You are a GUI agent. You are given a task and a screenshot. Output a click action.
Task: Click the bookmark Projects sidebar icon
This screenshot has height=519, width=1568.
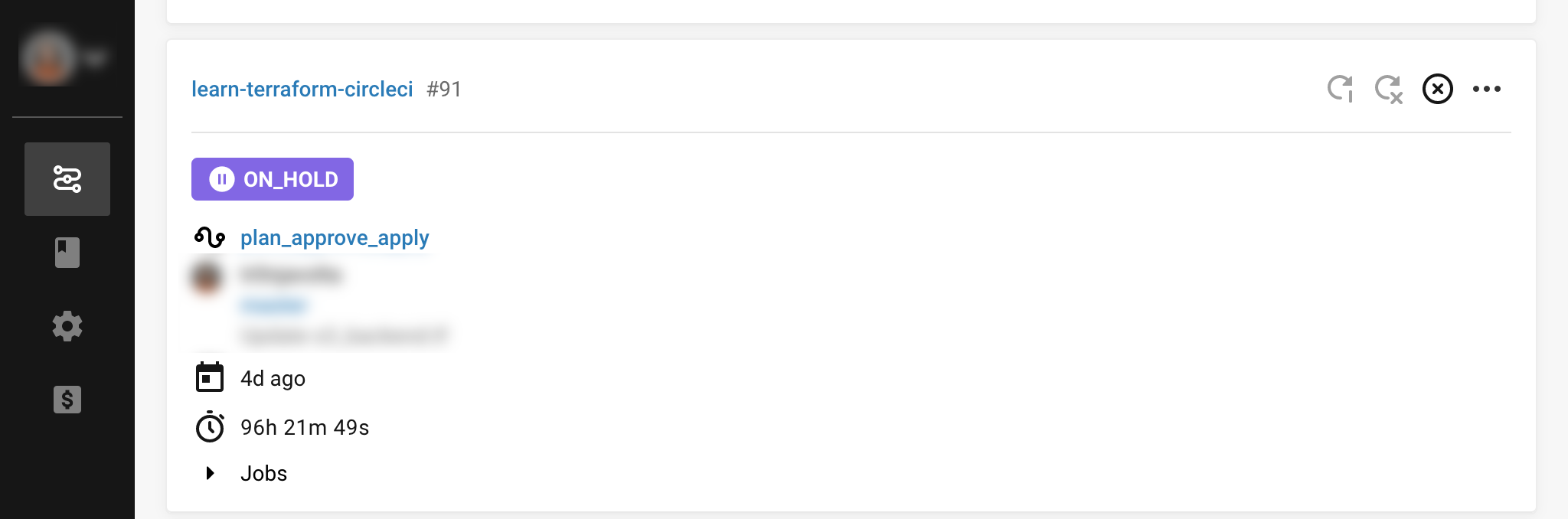pyautogui.click(x=67, y=253)
